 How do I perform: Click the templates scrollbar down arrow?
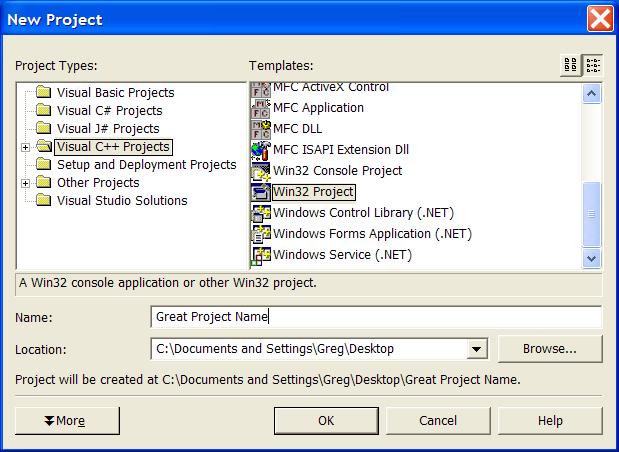(591, 259)
